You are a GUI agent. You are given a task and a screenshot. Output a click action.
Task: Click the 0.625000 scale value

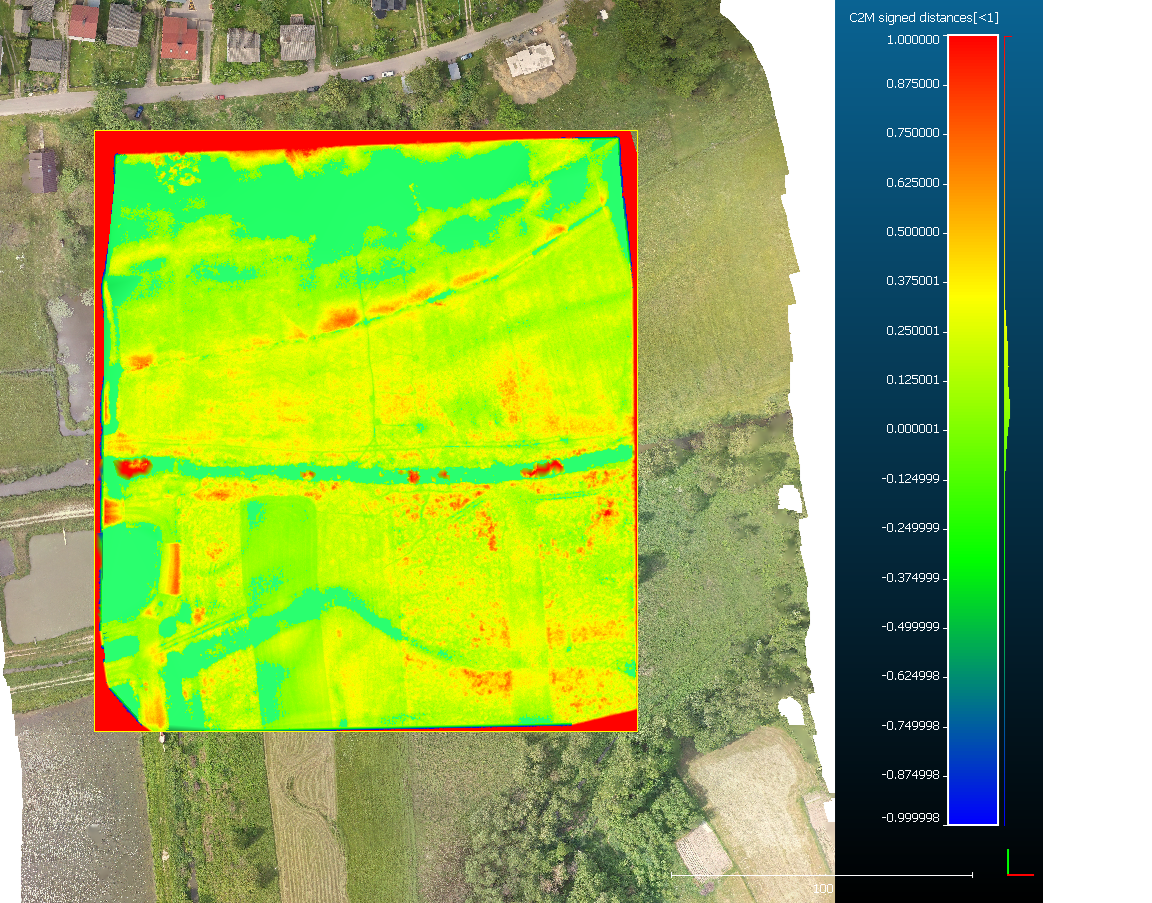(x=912, y=183)
